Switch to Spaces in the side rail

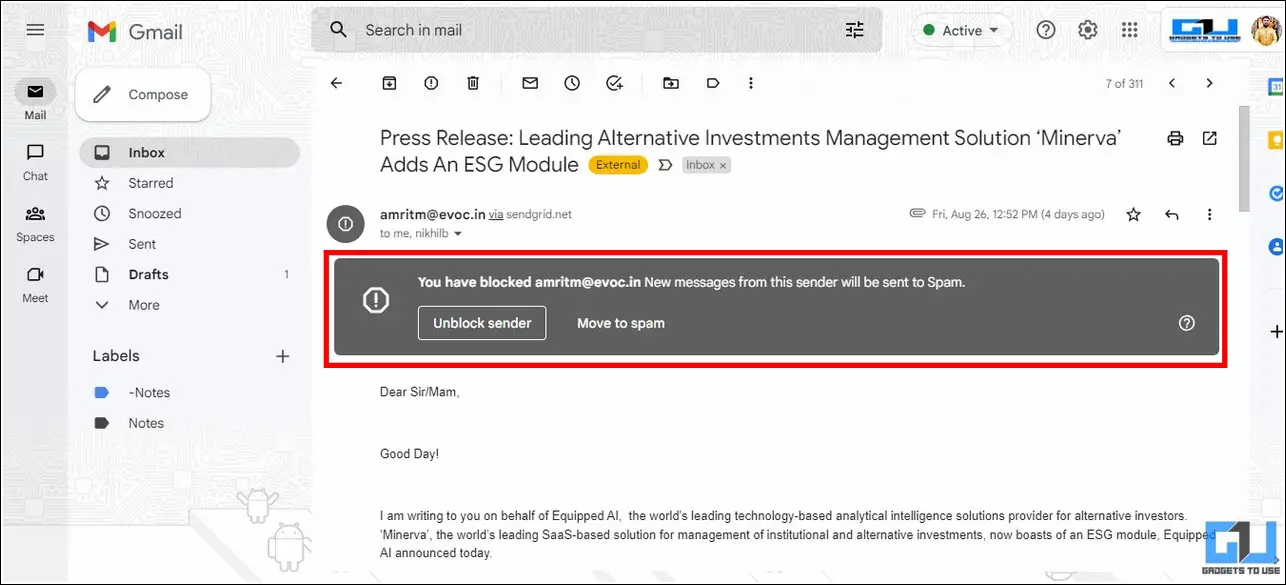click(x=35, y=223)
